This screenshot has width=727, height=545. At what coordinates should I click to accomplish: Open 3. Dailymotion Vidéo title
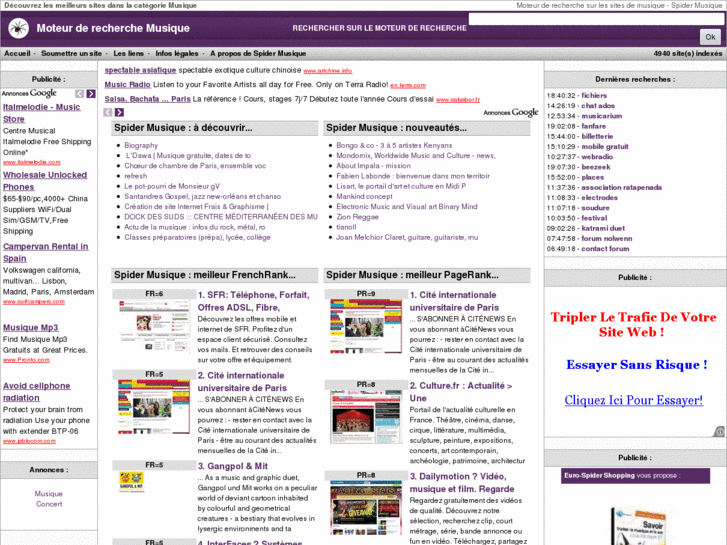coord(462,482)
